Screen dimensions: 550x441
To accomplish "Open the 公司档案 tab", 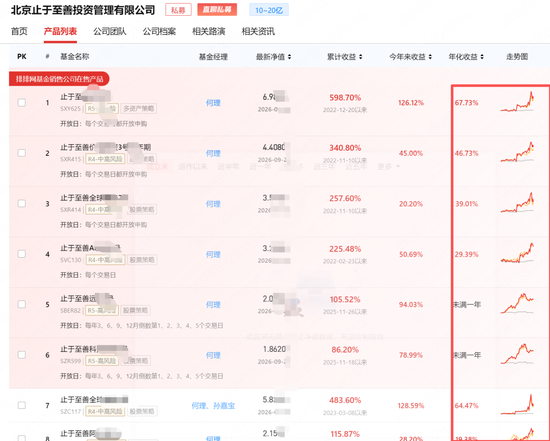I will click(x=159, y=32).
